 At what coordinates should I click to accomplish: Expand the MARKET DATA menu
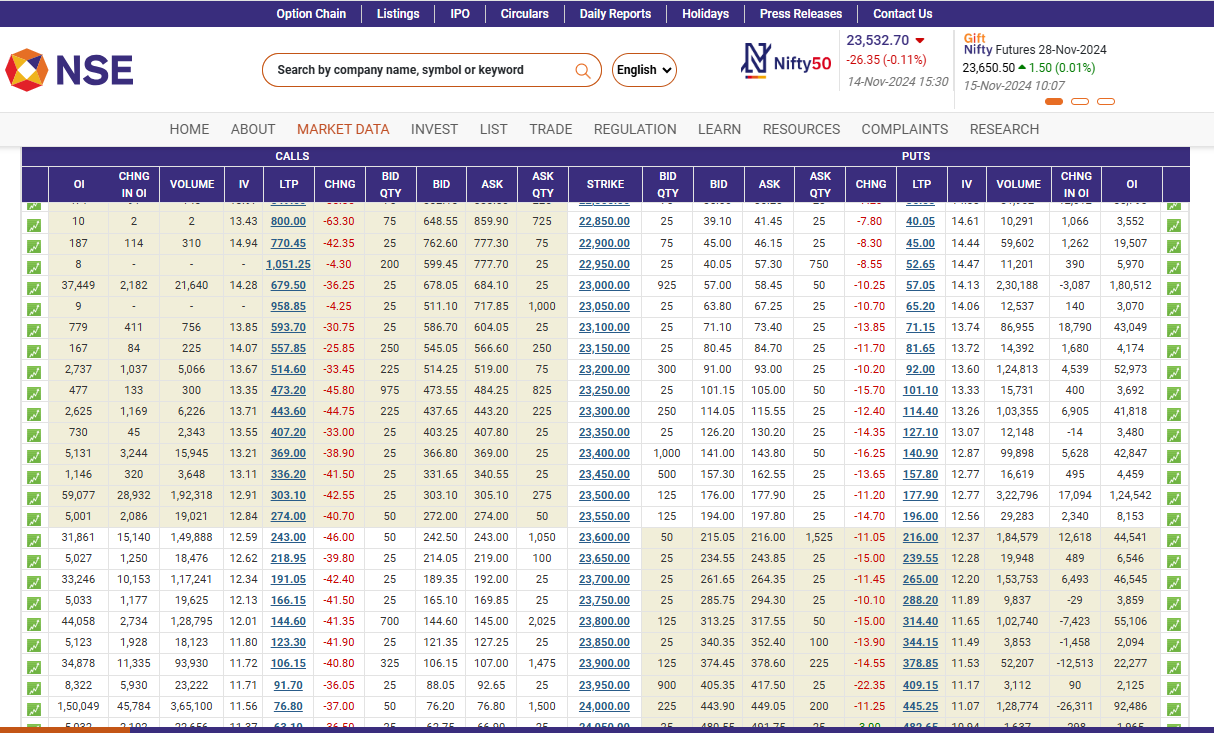343,129
